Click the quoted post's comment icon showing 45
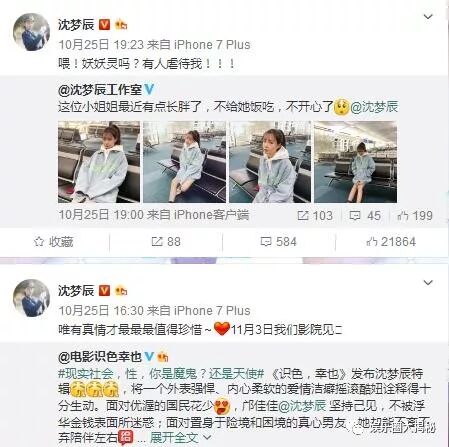Viewport: 449px width, 447px height. (x=355, y=215)
